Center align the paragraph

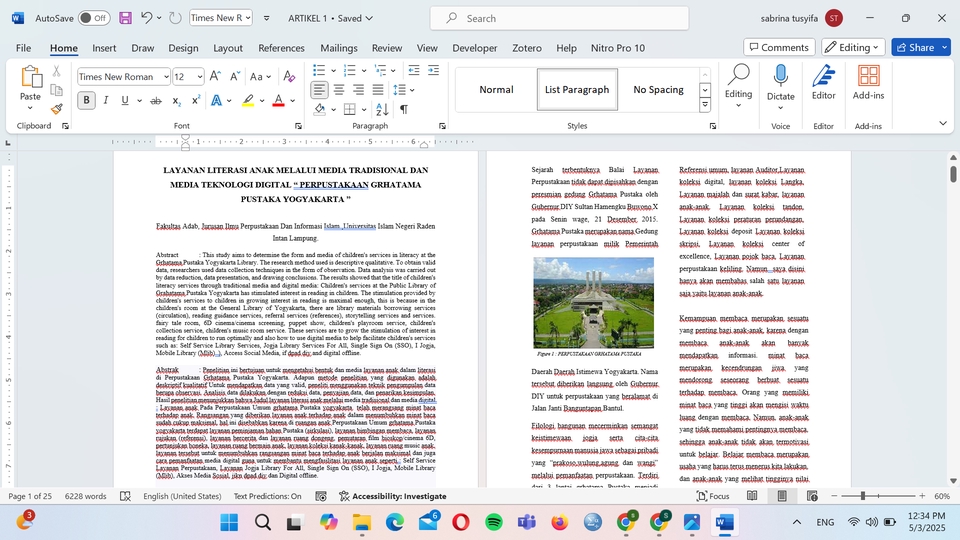coord(339,90)
